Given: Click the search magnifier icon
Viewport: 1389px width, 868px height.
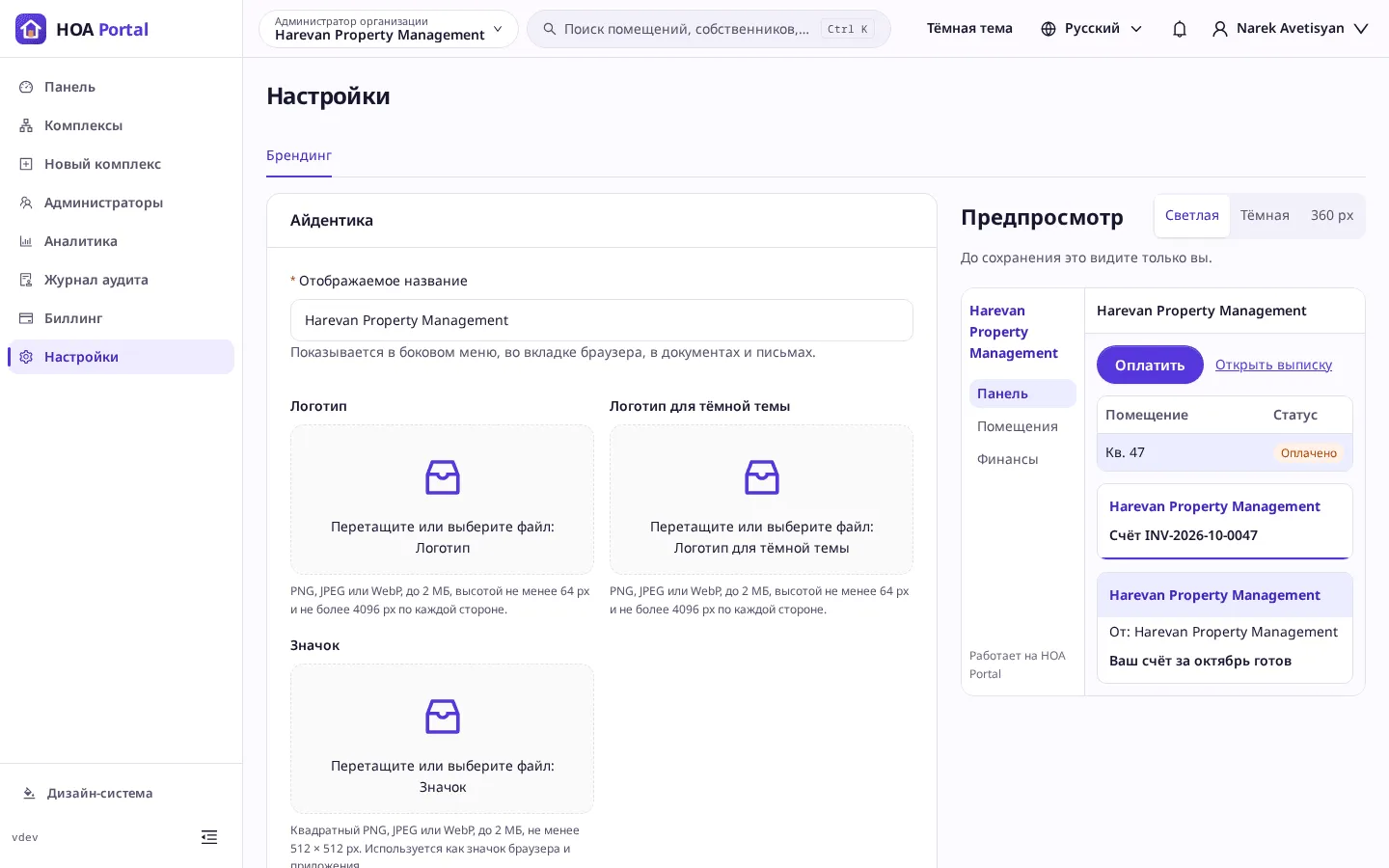Looking at the screenshot, I should click(x=550, y=29).
